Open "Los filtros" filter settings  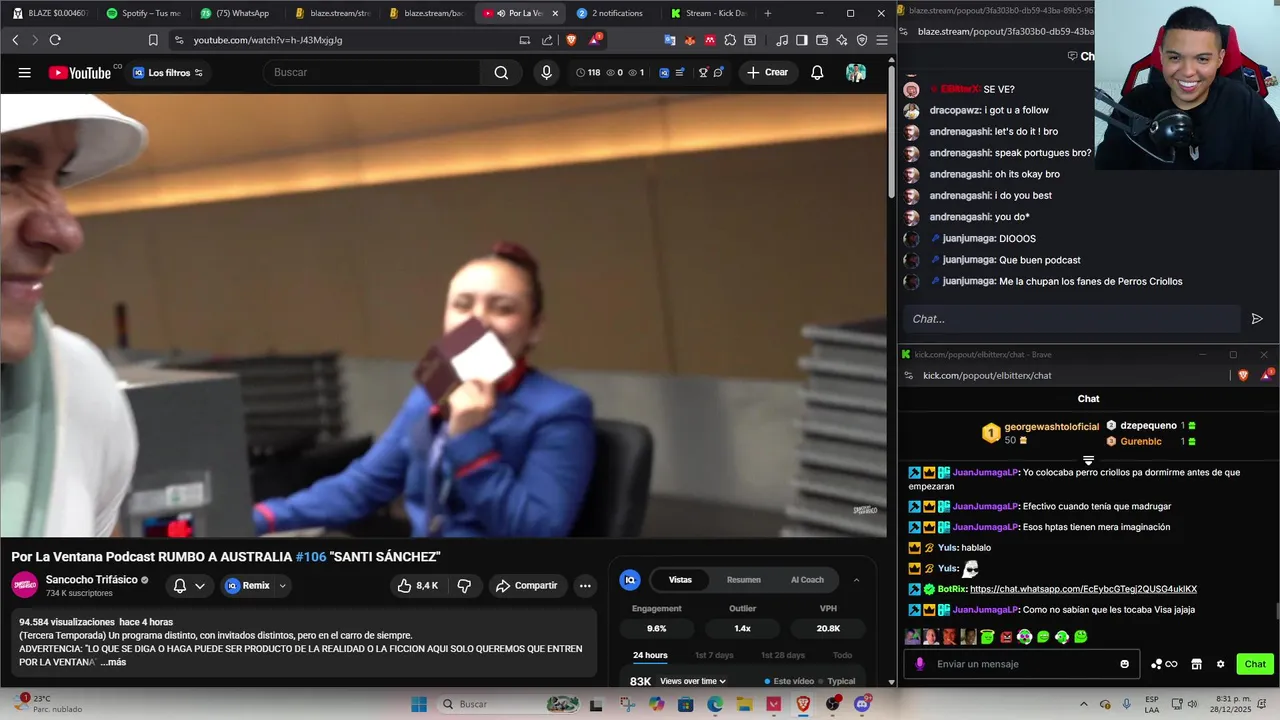point(167,72)
